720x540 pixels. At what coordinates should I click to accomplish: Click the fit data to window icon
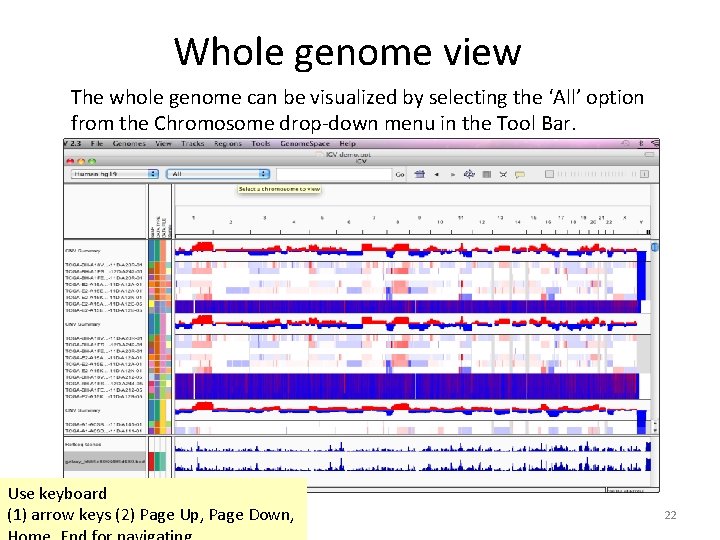tap(503, 174)
